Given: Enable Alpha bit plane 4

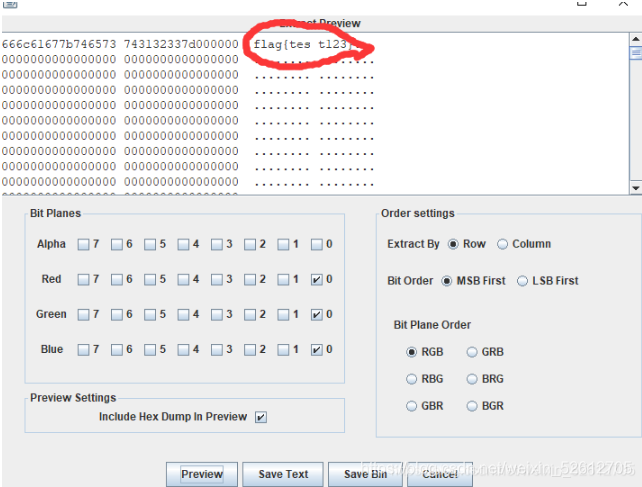Looking at the screenshot, I should 183,245.
